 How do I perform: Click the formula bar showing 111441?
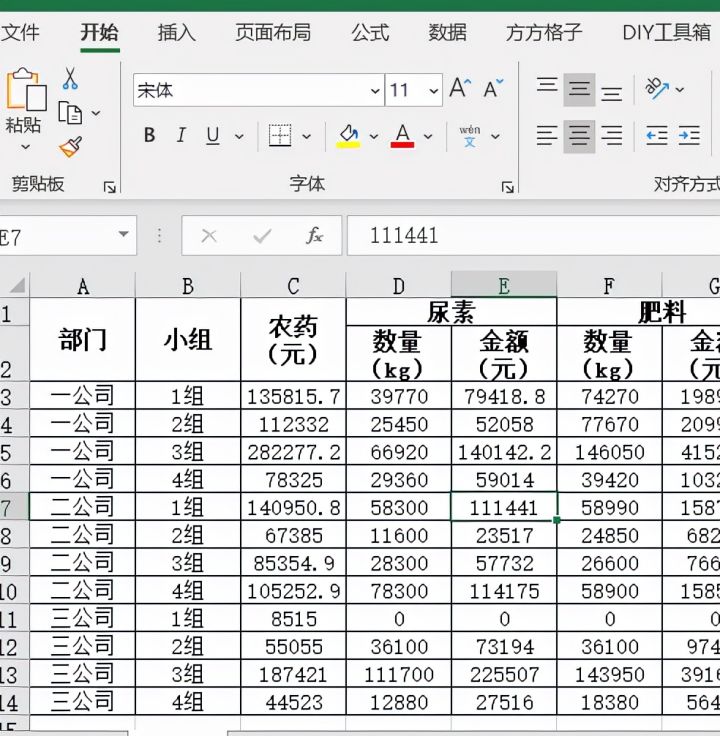[x=533, y=236]
